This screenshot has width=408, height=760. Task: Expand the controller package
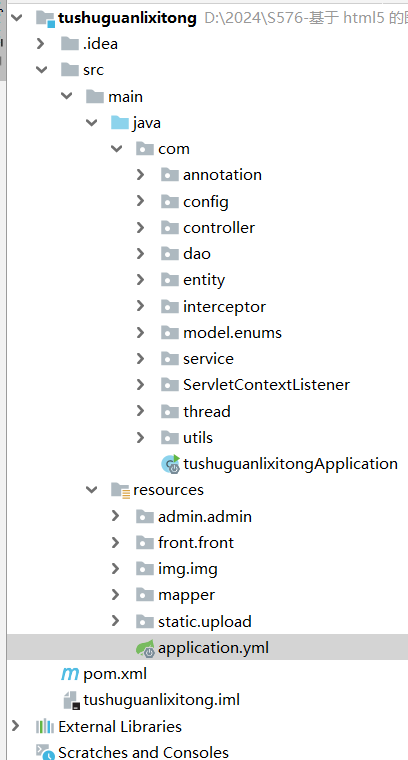141,227
